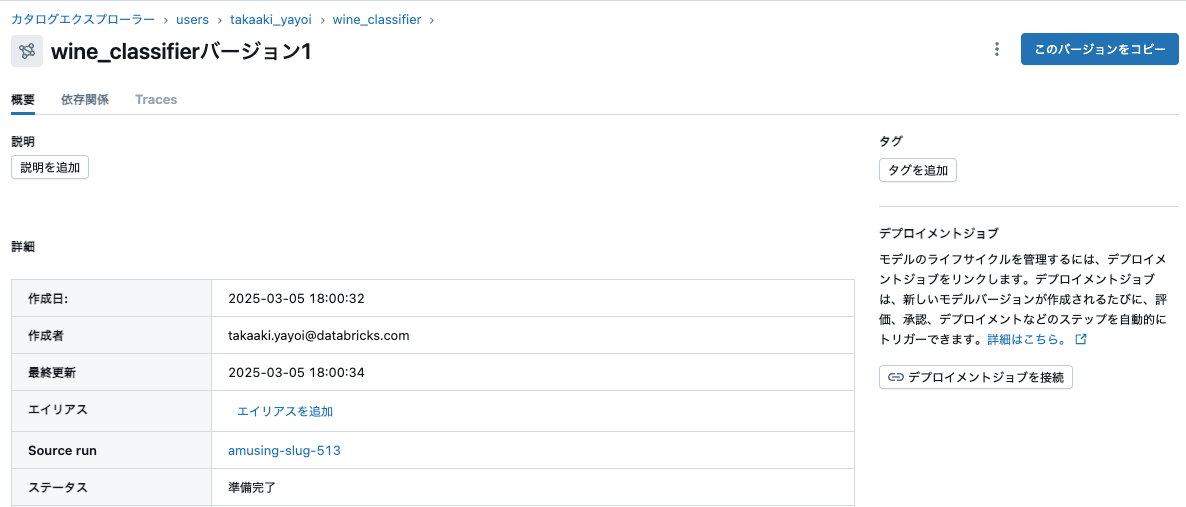Click the 作成日: row label

48,298
